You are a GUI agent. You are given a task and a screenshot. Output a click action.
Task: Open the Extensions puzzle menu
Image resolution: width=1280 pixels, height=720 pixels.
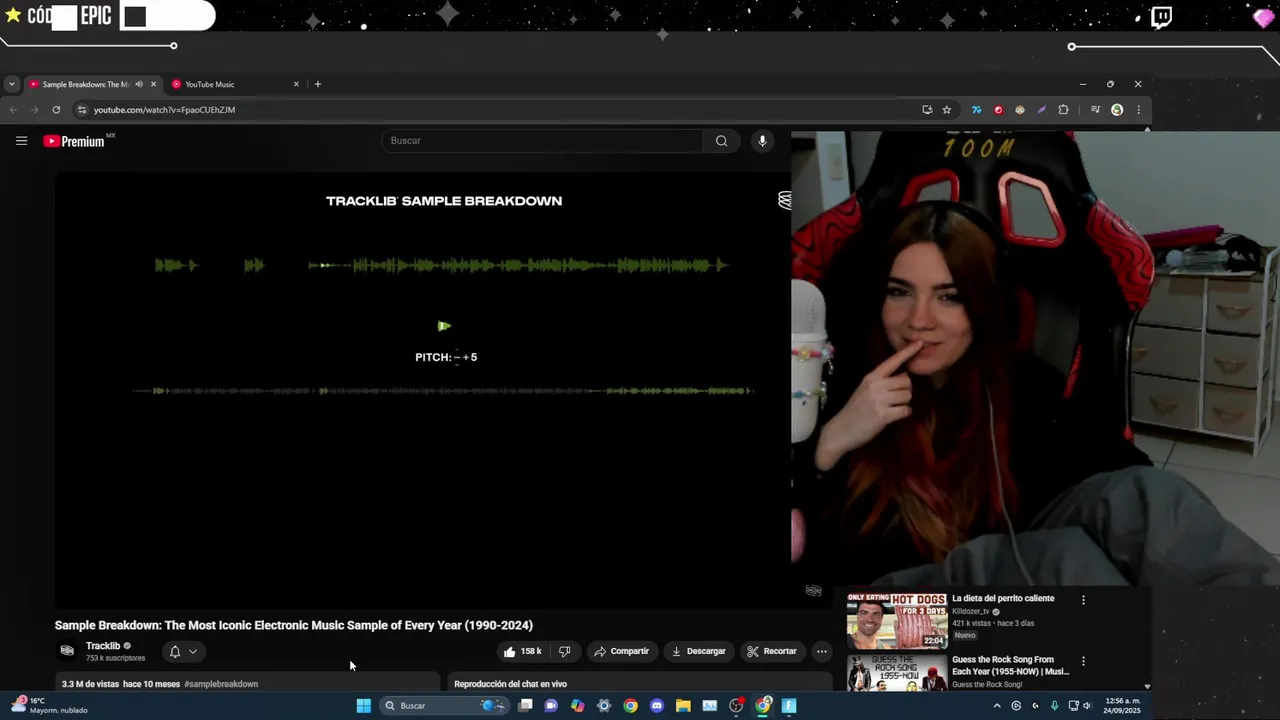(1063, 110)
